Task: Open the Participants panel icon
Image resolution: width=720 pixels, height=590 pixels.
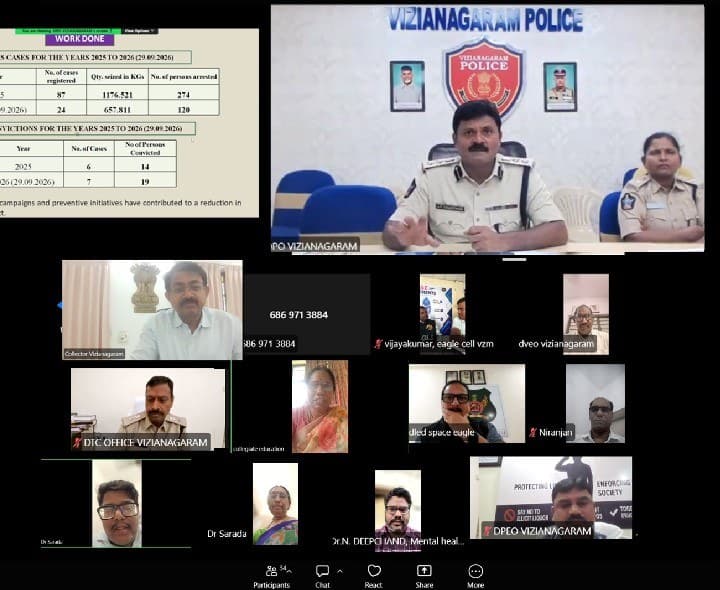Action: point(271,571)
